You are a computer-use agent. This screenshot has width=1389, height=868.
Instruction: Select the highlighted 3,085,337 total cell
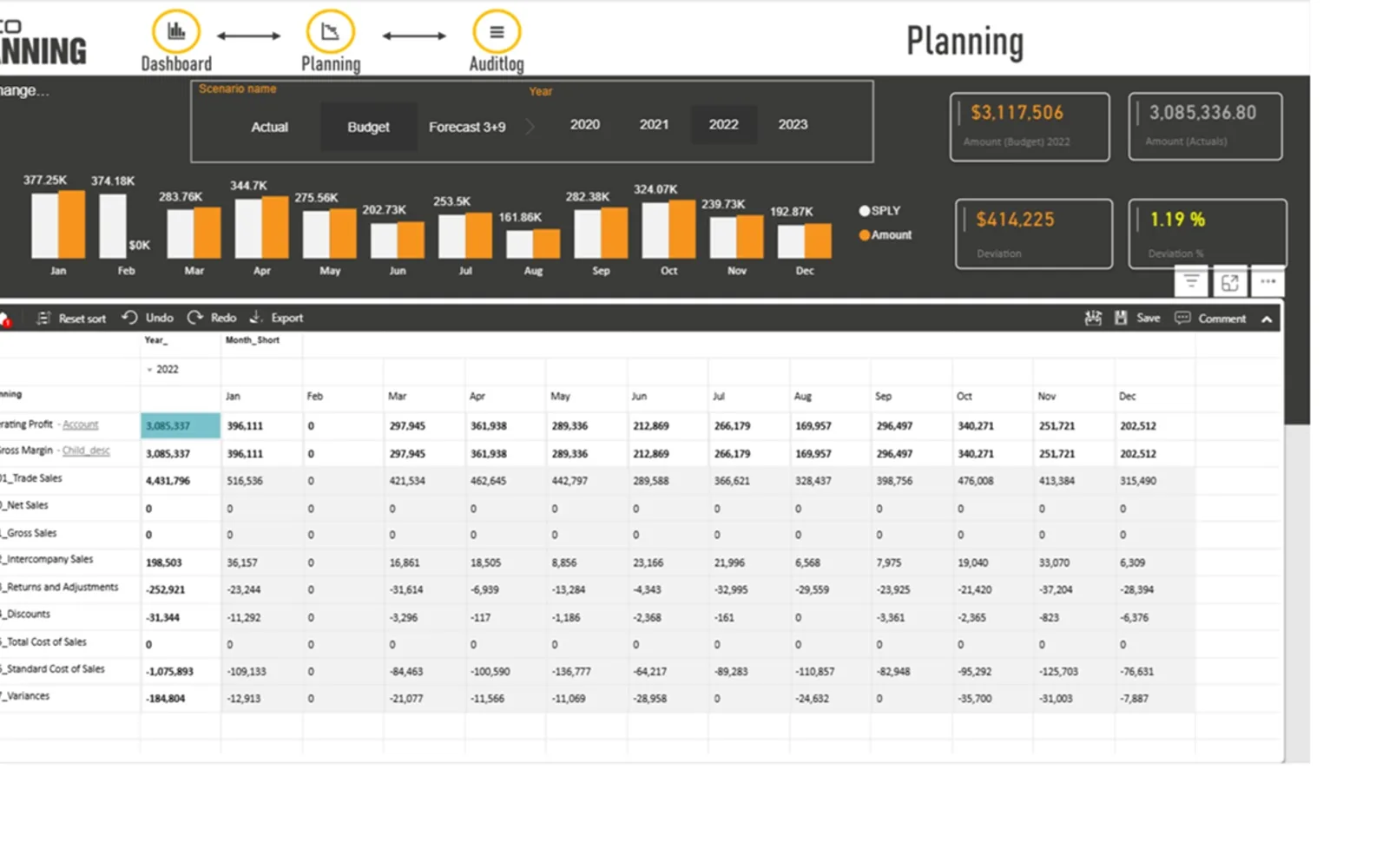pyautogui.click(x=181, y=425)
